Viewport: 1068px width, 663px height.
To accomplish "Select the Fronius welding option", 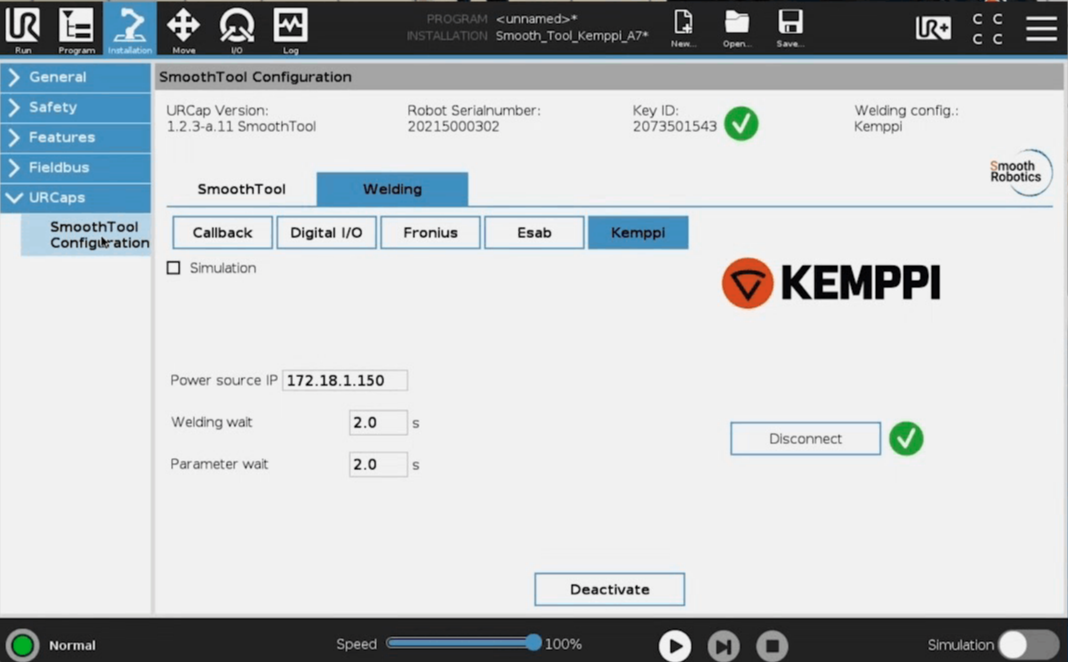I will coord(430,232).
